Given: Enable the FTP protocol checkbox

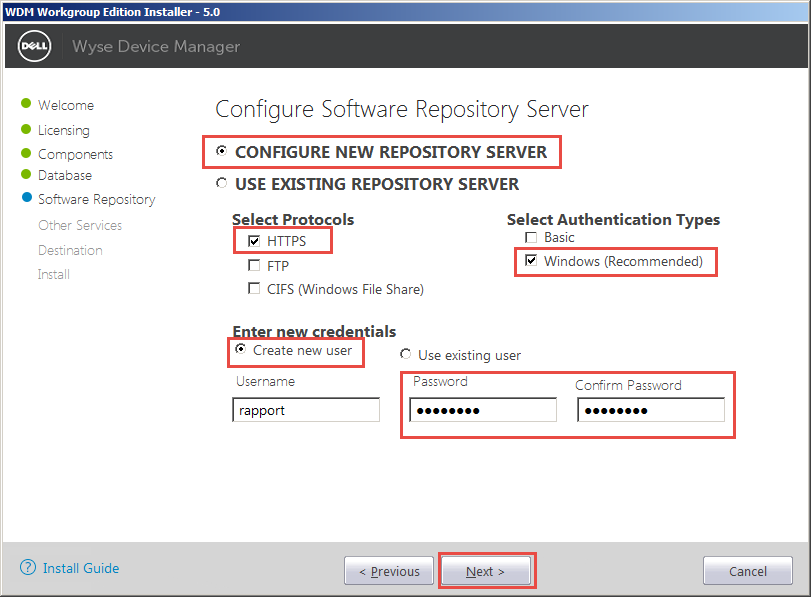Looking at the screenshot, I should click(254, 264).
